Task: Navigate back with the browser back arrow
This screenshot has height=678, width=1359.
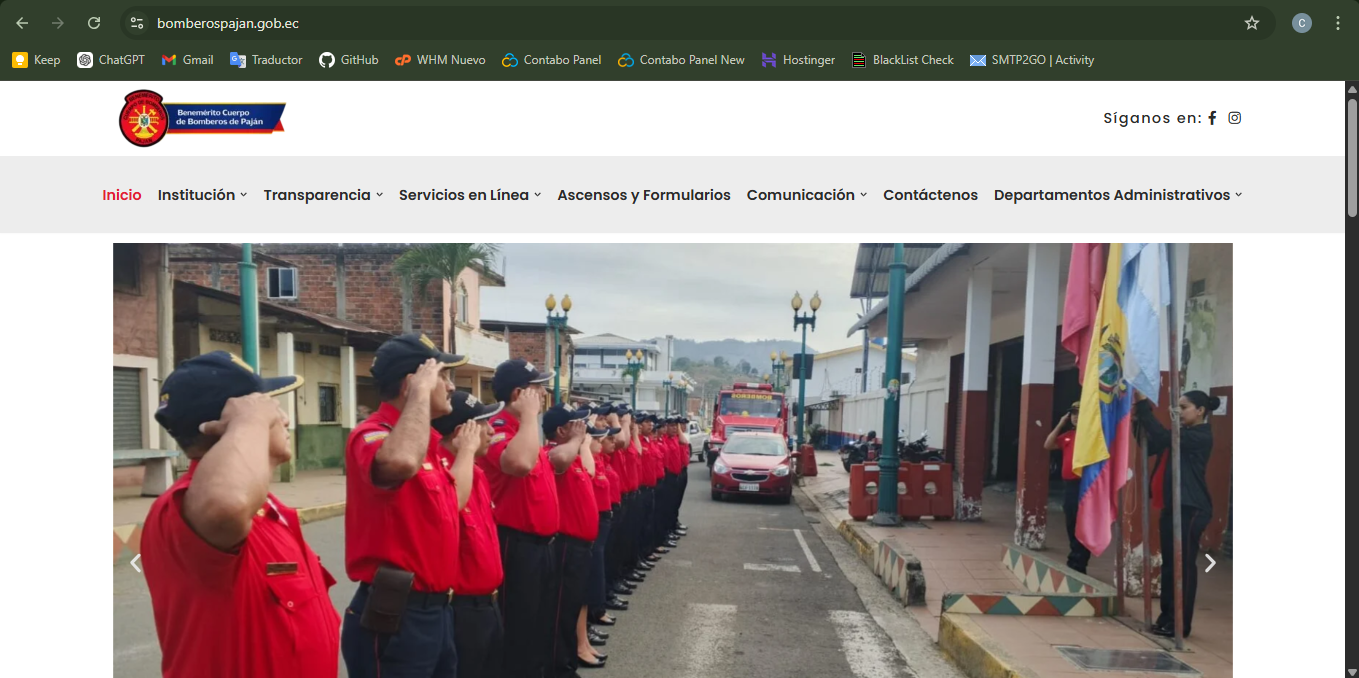Action: [22, 22]
